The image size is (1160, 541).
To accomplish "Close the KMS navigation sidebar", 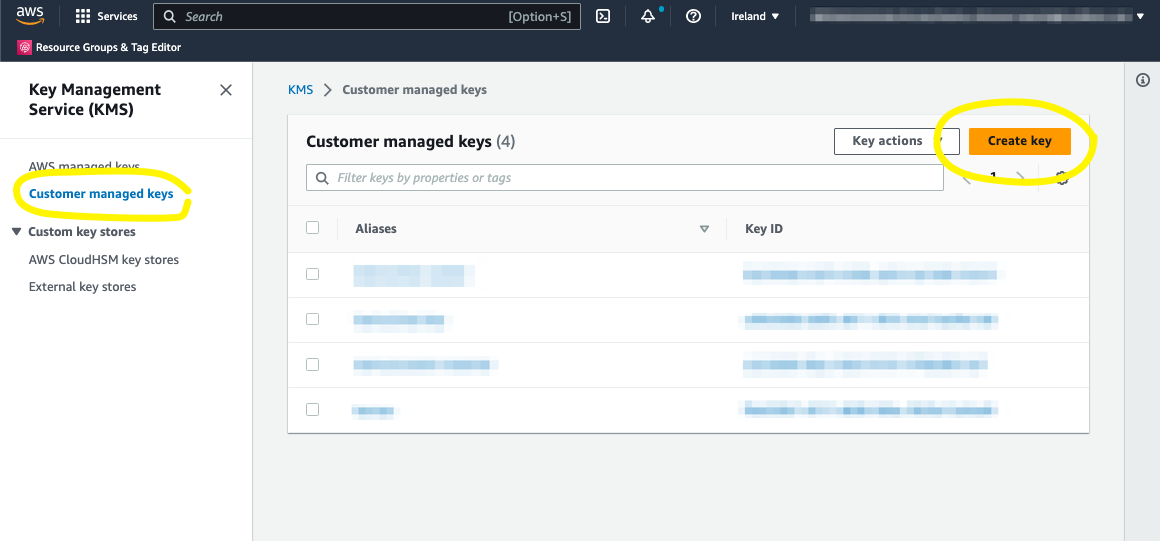I will (226, 90).
